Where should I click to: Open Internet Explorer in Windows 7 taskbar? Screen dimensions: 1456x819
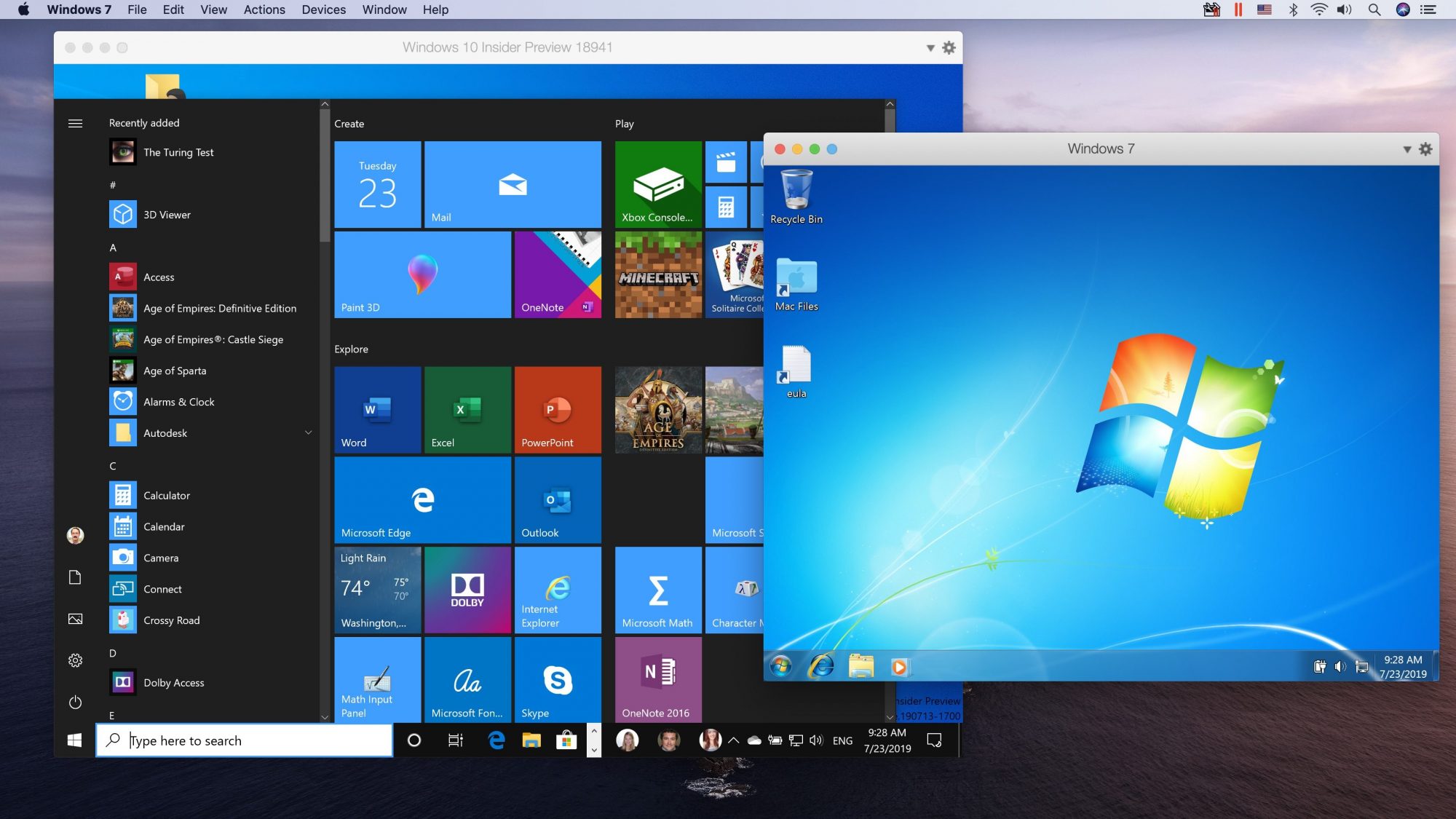point(821,666)
